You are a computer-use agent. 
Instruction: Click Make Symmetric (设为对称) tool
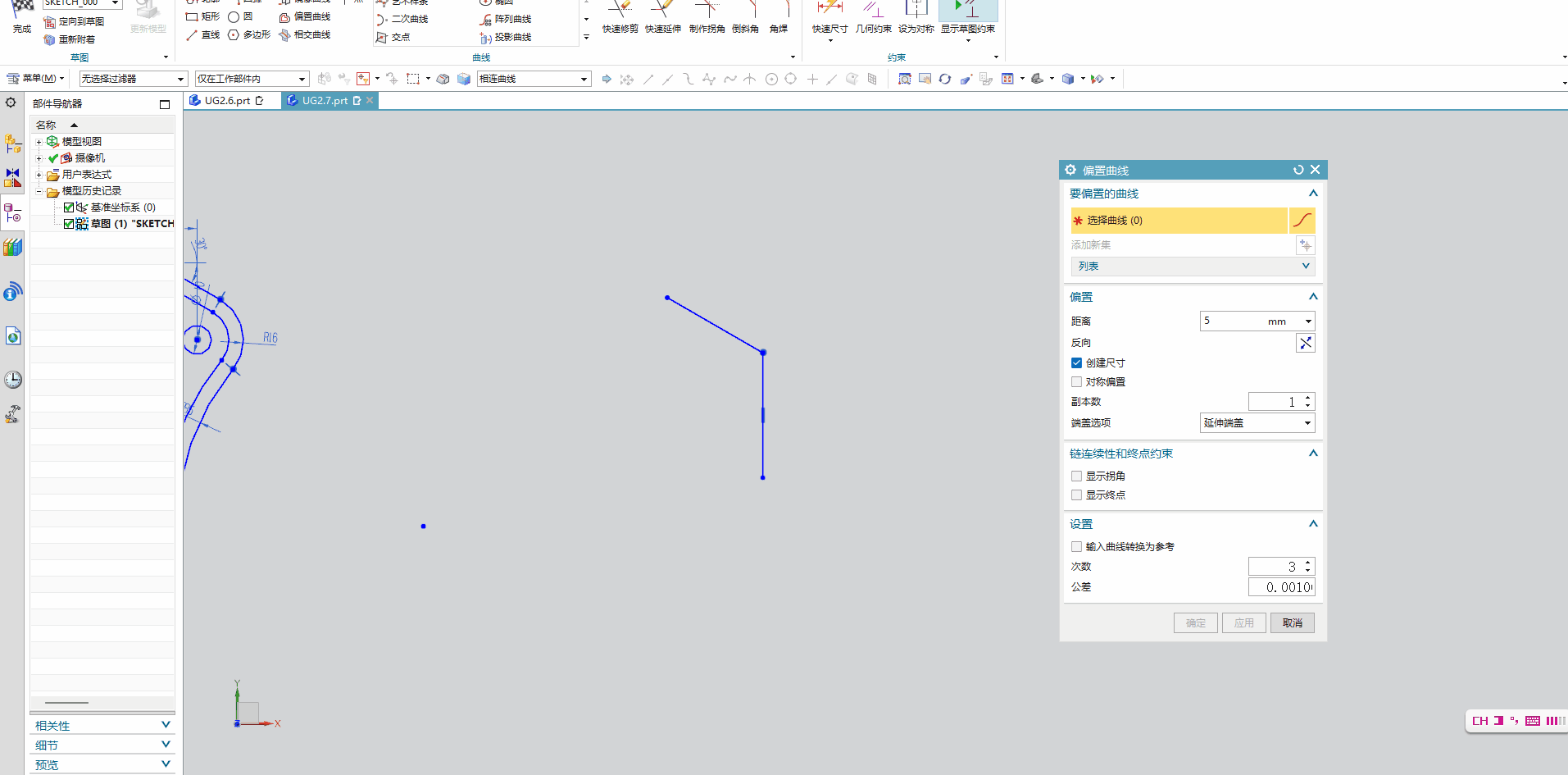click(916, 16)
